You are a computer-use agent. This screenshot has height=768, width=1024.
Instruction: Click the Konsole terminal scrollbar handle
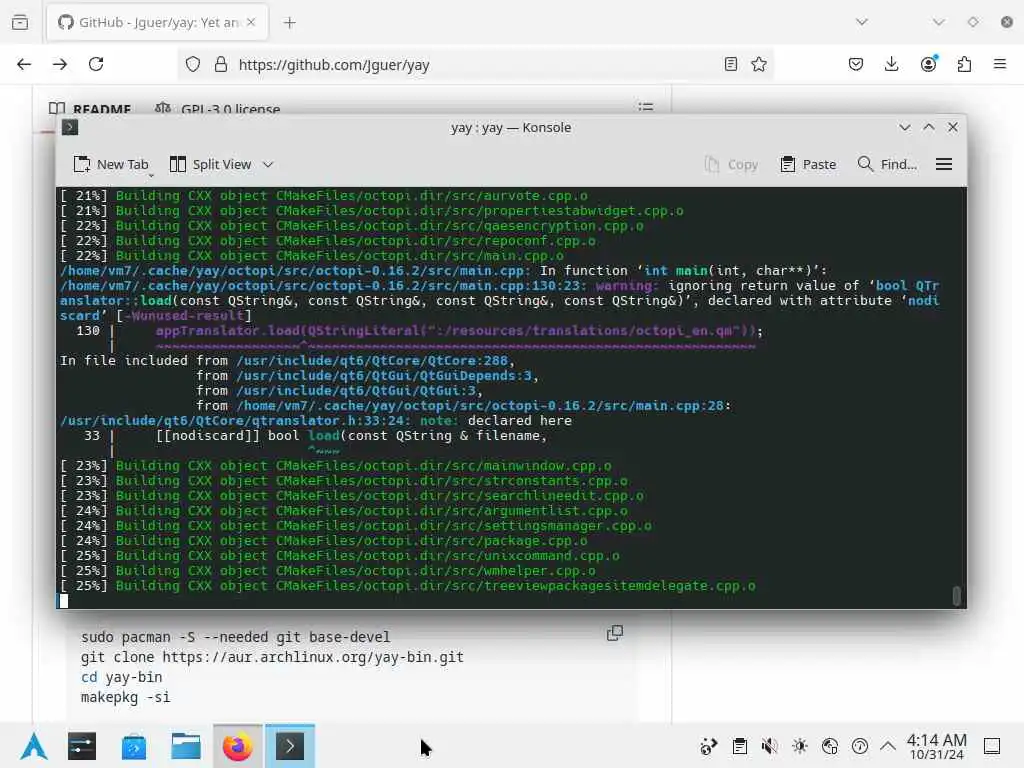[956, 596]
